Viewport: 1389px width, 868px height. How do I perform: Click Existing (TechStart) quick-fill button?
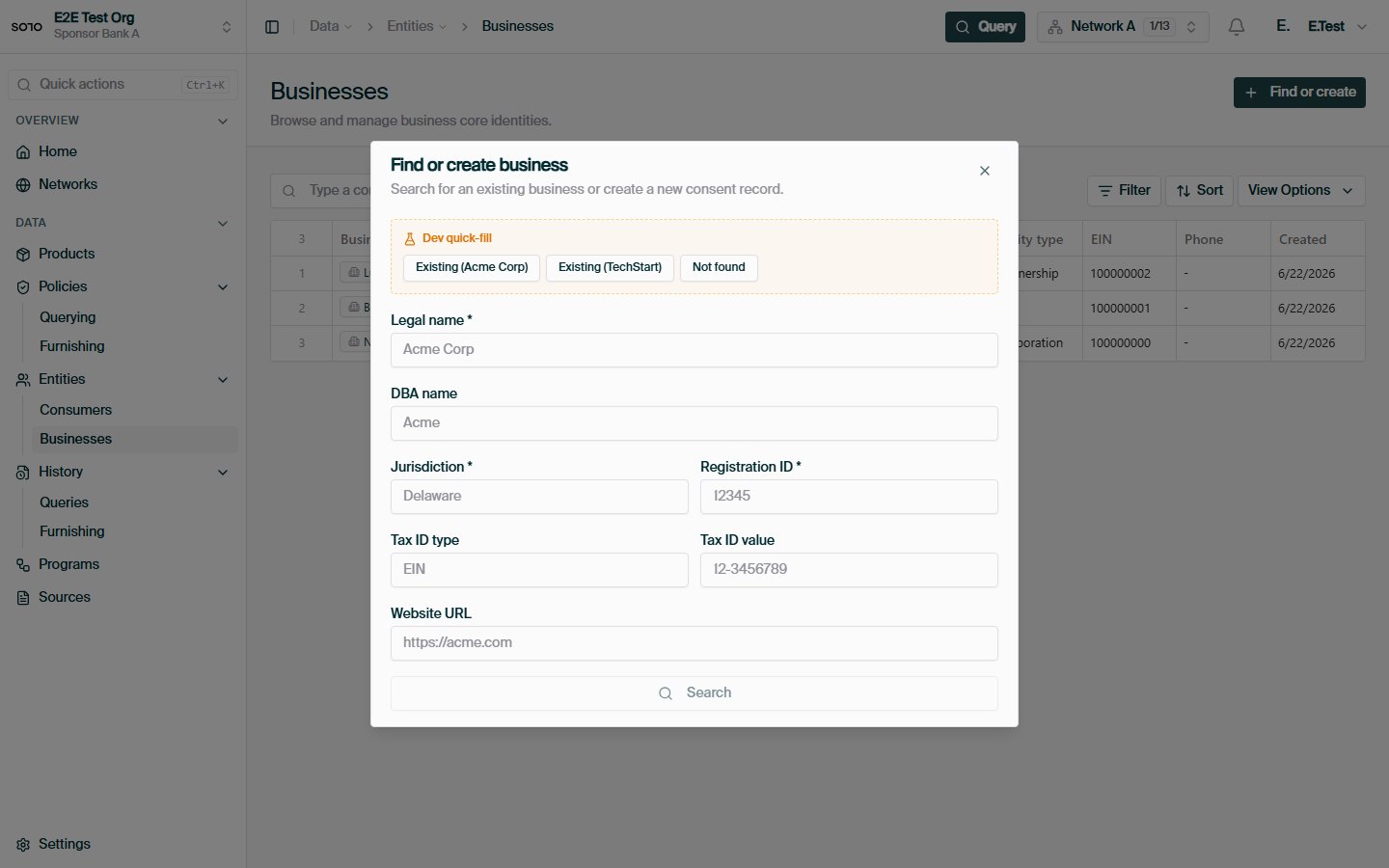(x=610, y=267)
